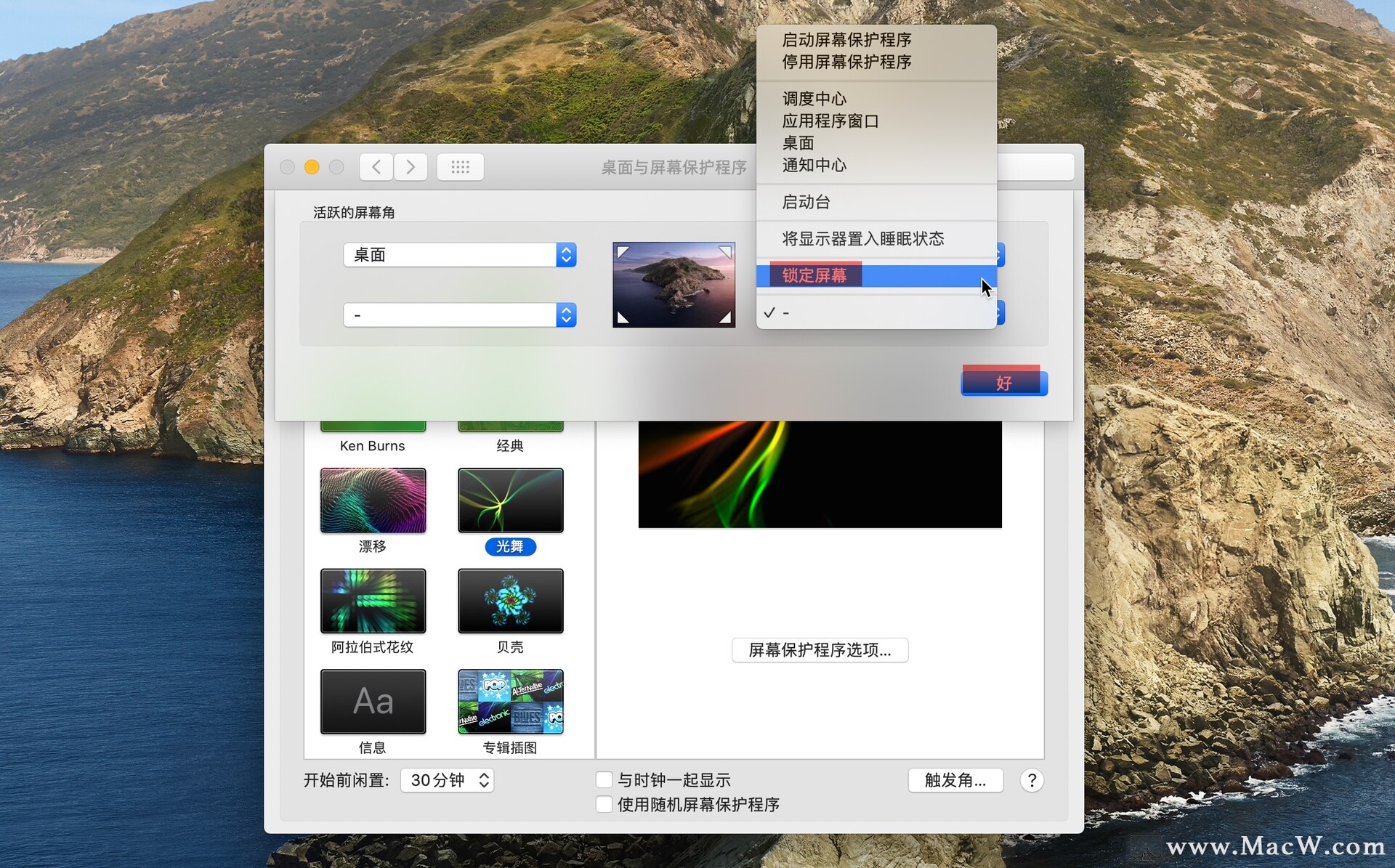
Task: Click the show-all preferences grid icon
Action: coord(460,166)
